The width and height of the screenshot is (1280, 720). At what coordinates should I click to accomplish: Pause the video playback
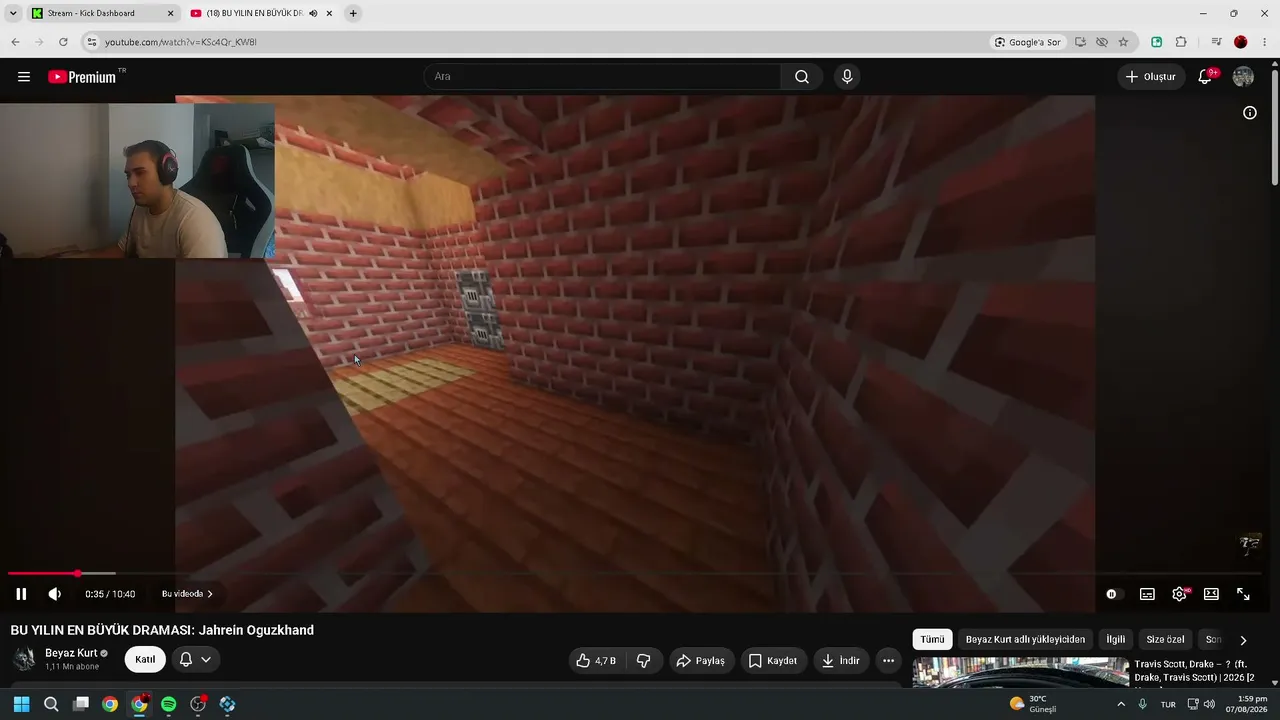[21, 594]
